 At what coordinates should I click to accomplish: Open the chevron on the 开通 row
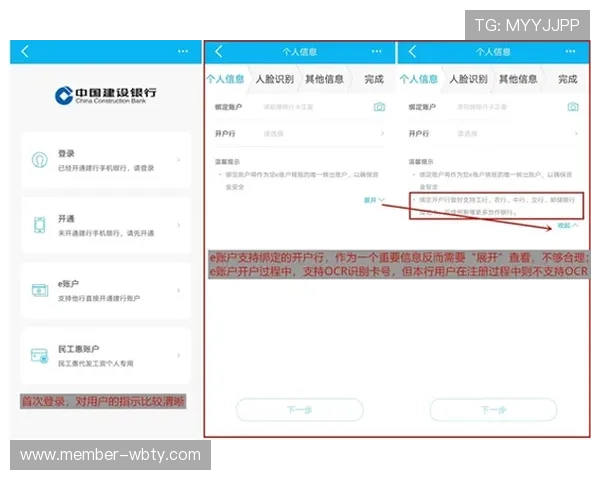179,225
